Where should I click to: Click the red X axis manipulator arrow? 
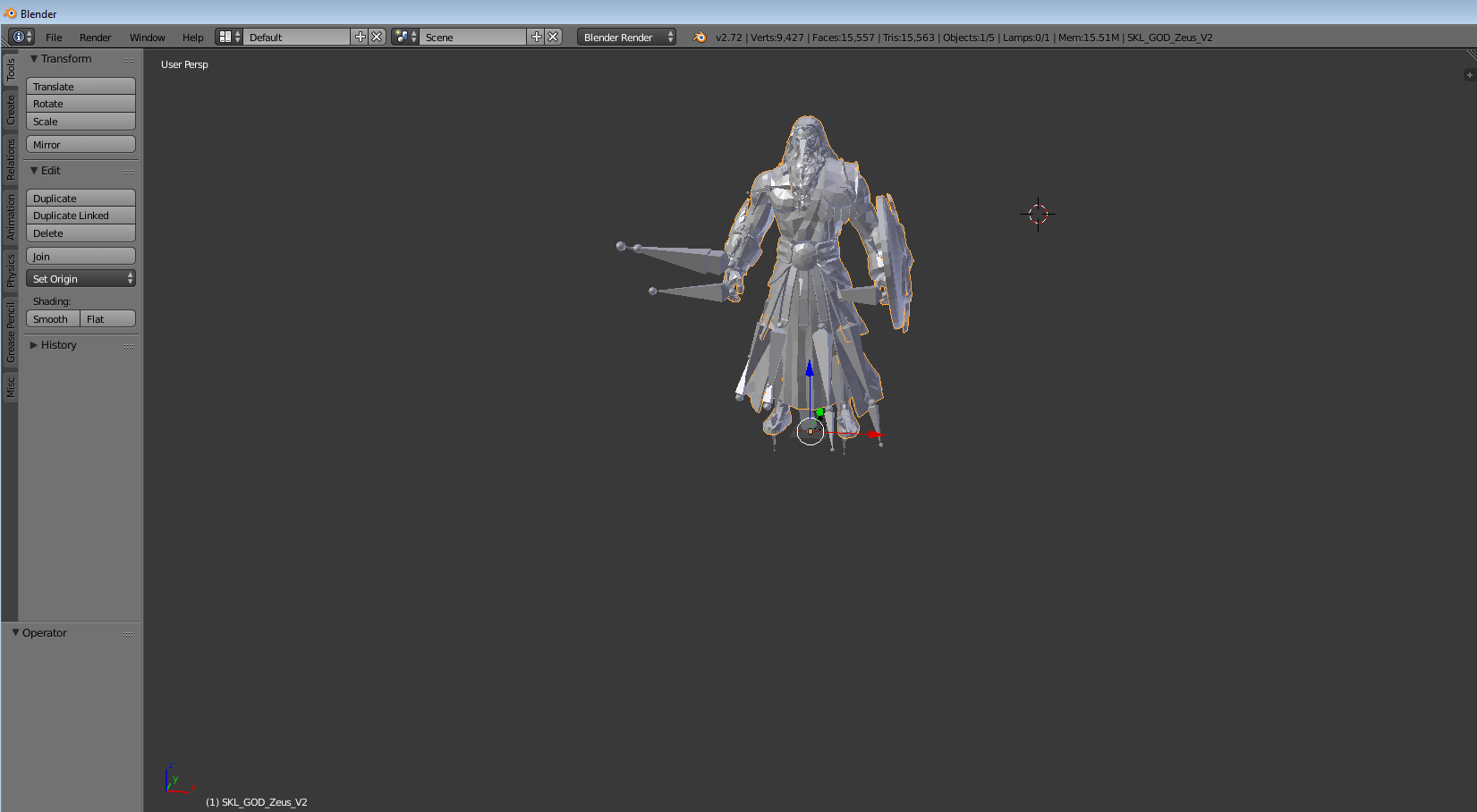coord(876,436)
